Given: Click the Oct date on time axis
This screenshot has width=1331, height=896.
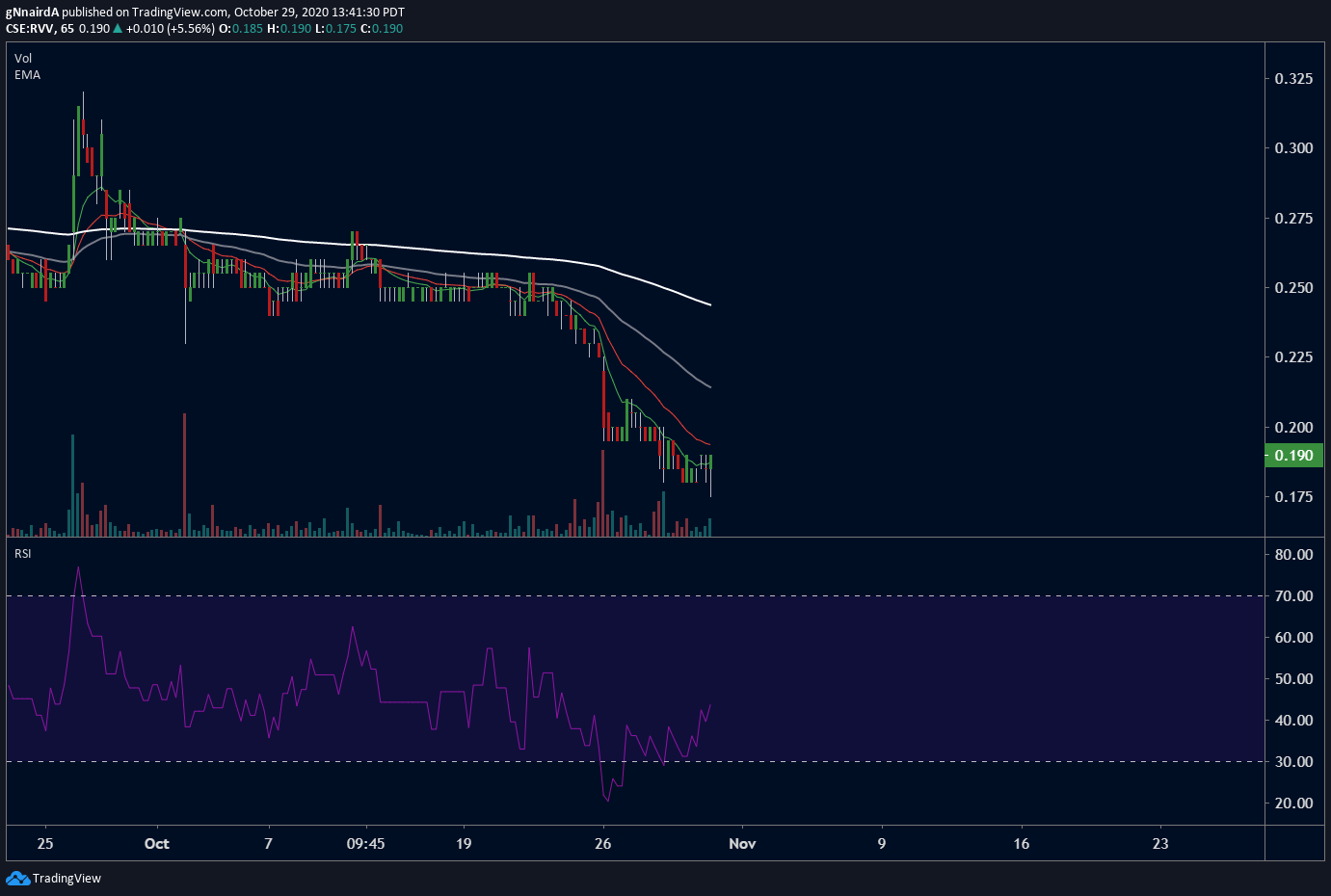Looking at the screenshot, I should [x=156, y=844].
